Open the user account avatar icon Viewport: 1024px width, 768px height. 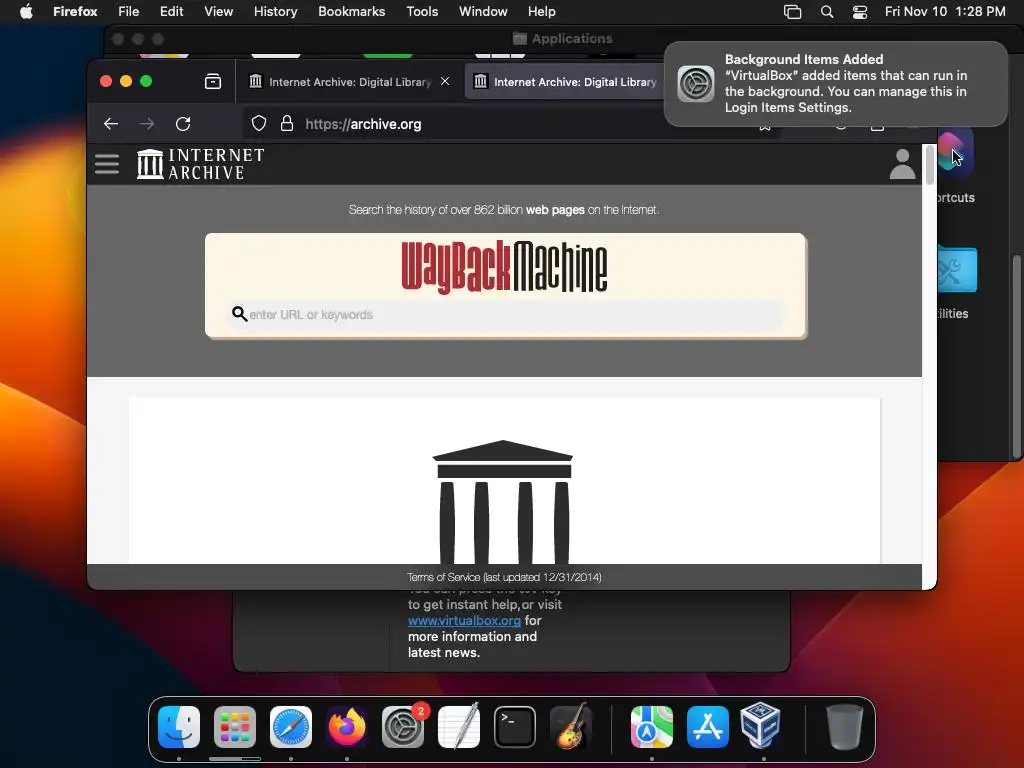click(x=902, y=164)
